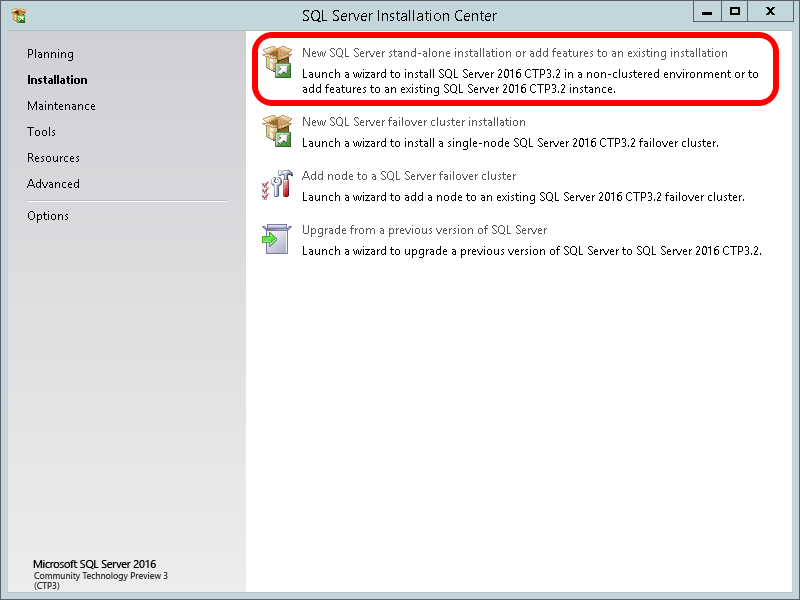The height and width of the screenshot is (600, 800).
Task: Open Add node to a SQL Server failover cluster
Action: pos(409,176)
